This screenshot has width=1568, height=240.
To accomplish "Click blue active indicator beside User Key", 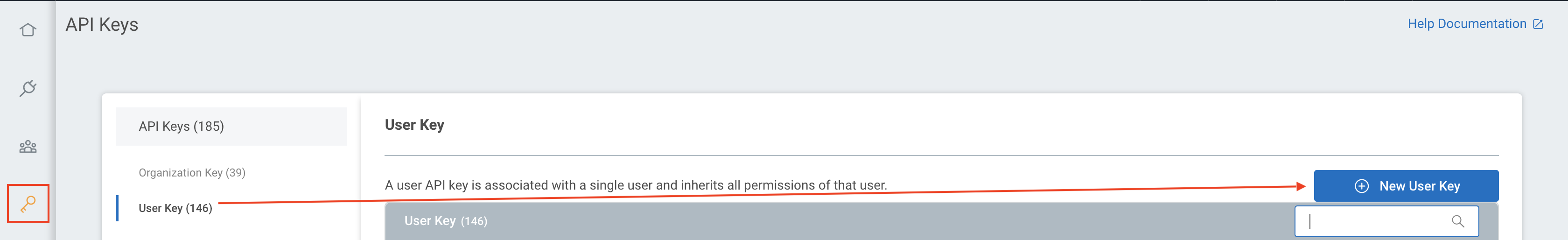I will click(x=117, y=208).
